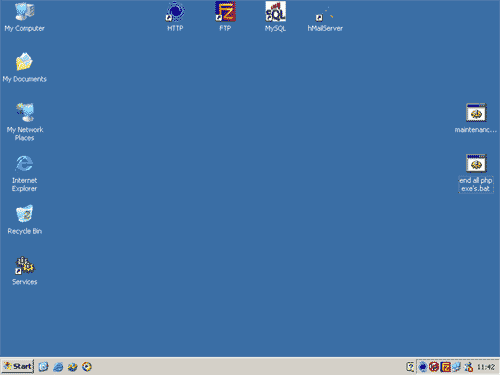Select the Services shortcut icon
Screen dimensions: 500x375
[x=25, y=266]
